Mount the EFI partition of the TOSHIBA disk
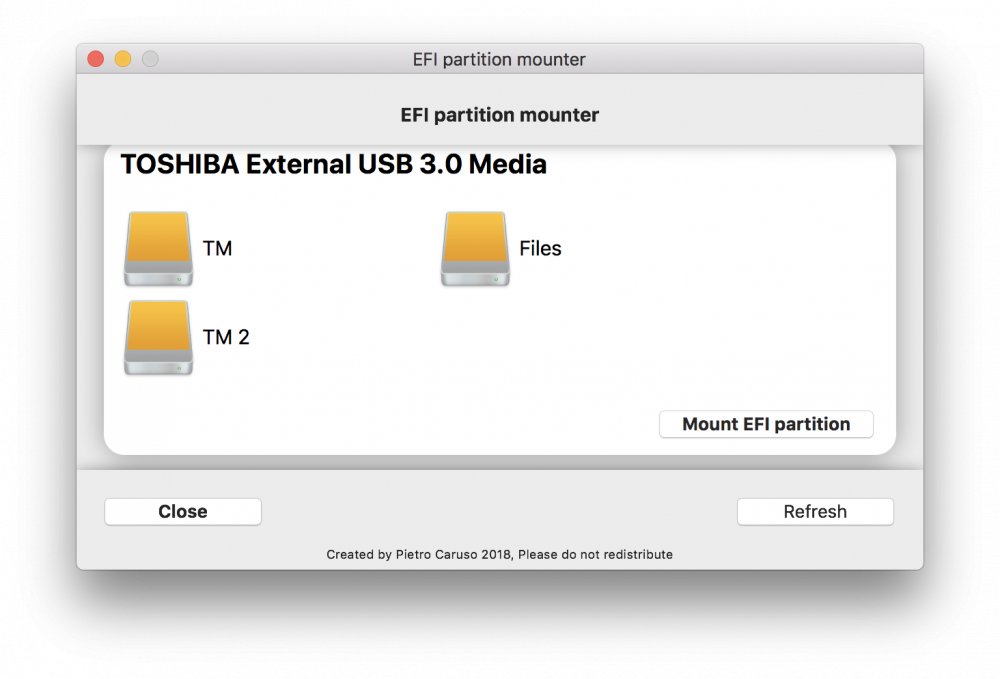The image size is (1000, 679). coord(766,424)
